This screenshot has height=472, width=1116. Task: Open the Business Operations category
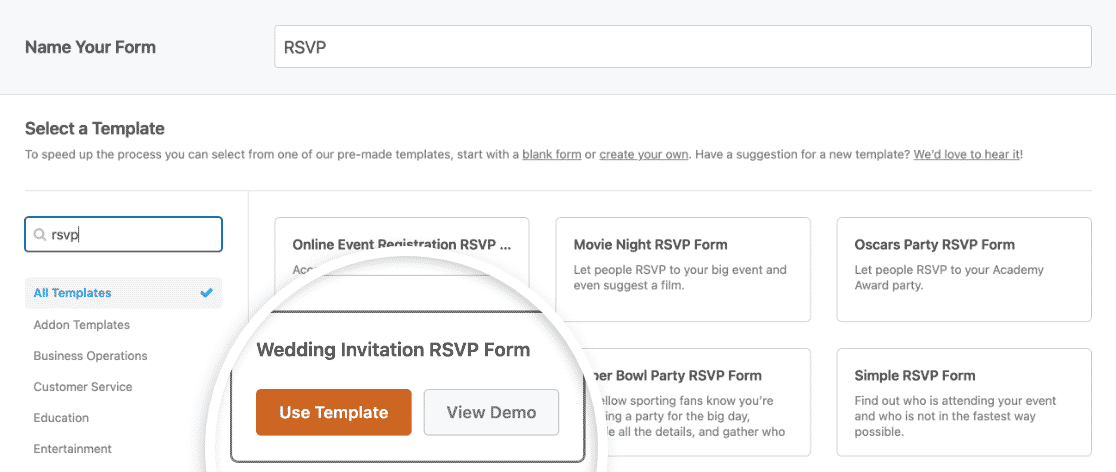pyautogui.click(x=90, y=356)
